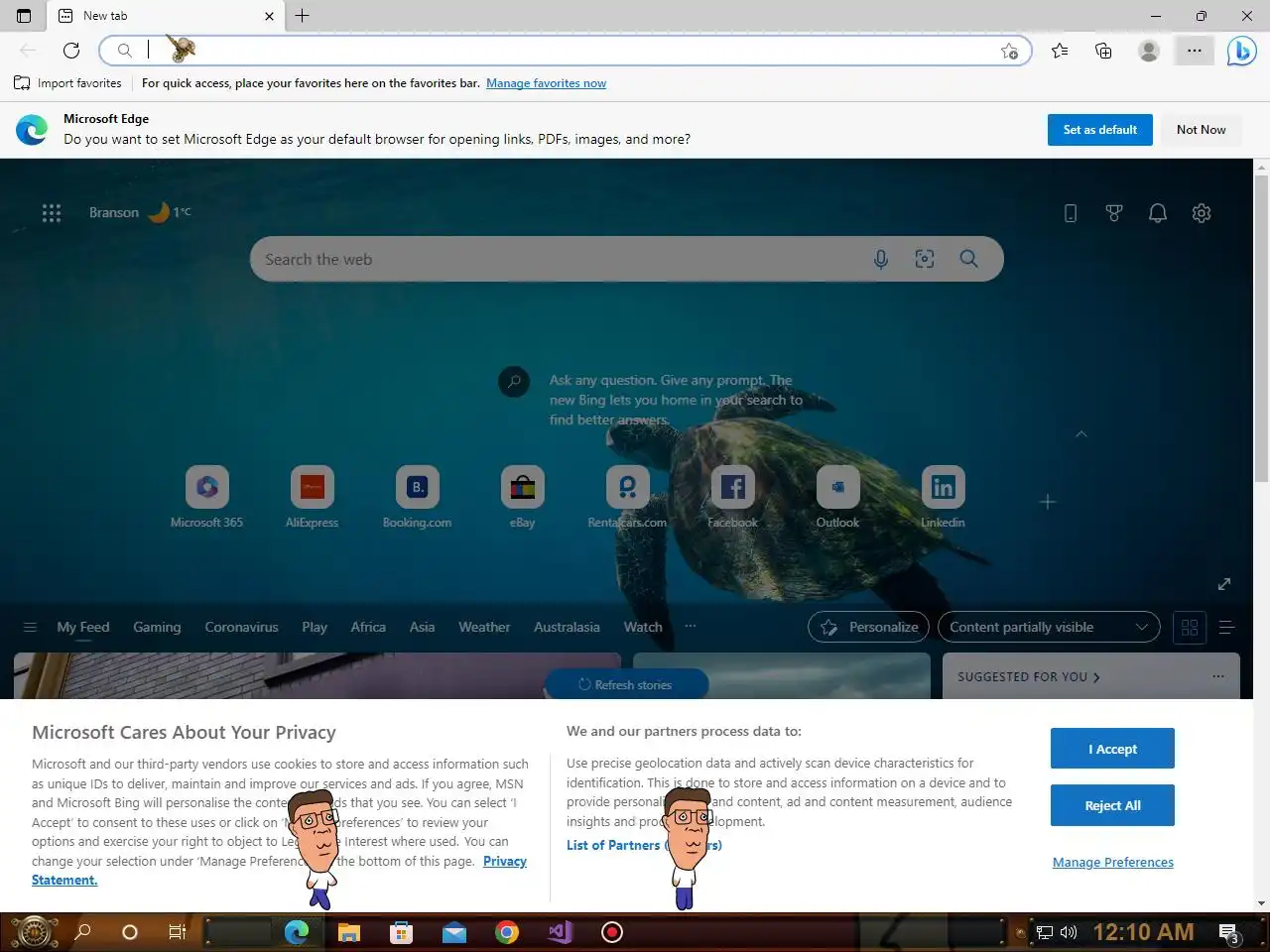Open the notifications bell icon
The height and width of the screenshot is (952, 1270).
click(x=1158, y=213)
